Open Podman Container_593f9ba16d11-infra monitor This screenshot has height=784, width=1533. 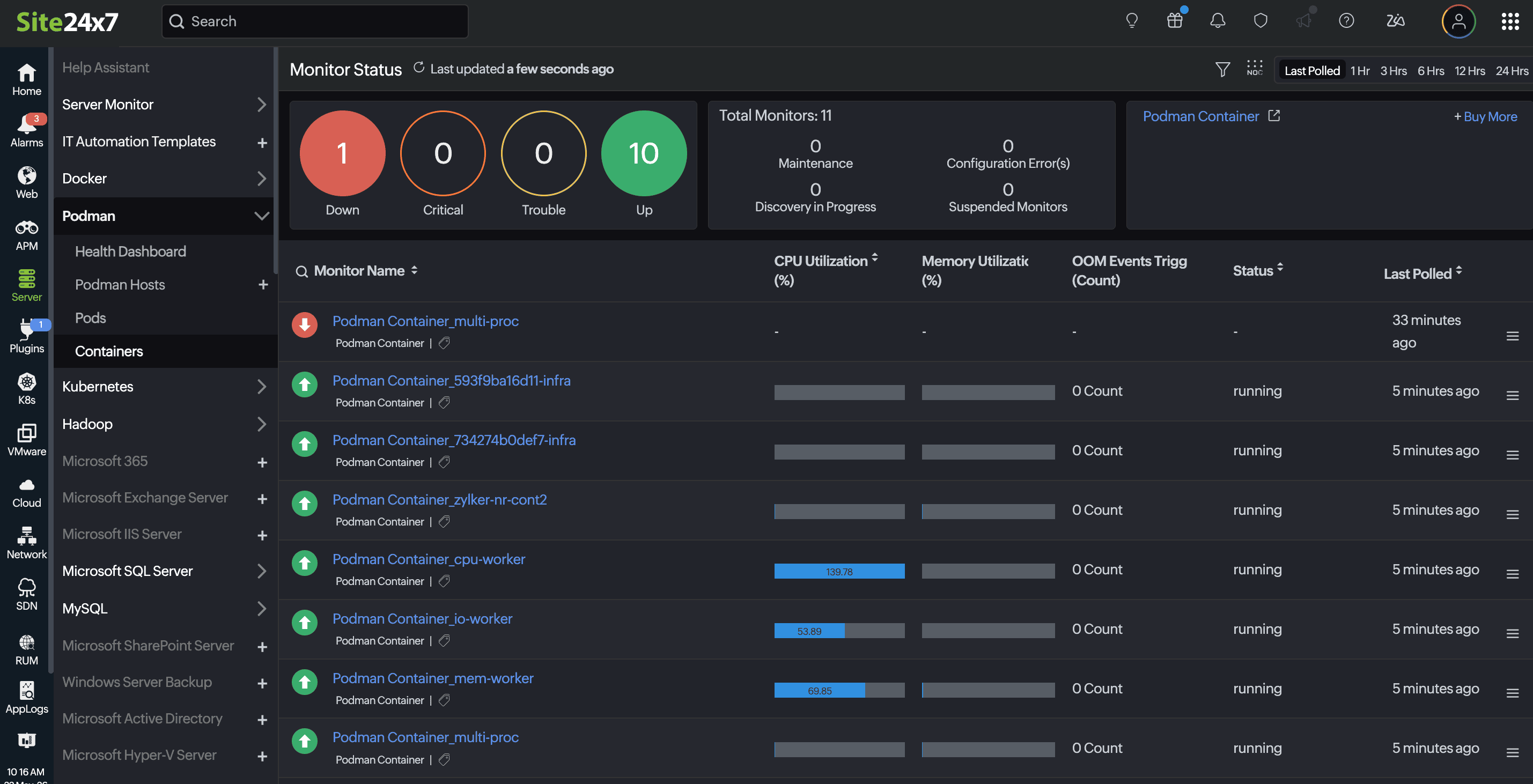point(451,381)
